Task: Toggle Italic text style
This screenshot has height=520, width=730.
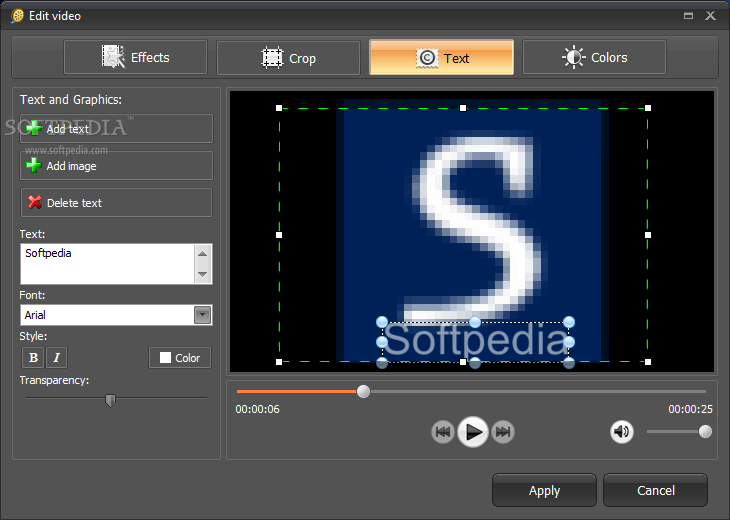Action: [x=56, y=358]
